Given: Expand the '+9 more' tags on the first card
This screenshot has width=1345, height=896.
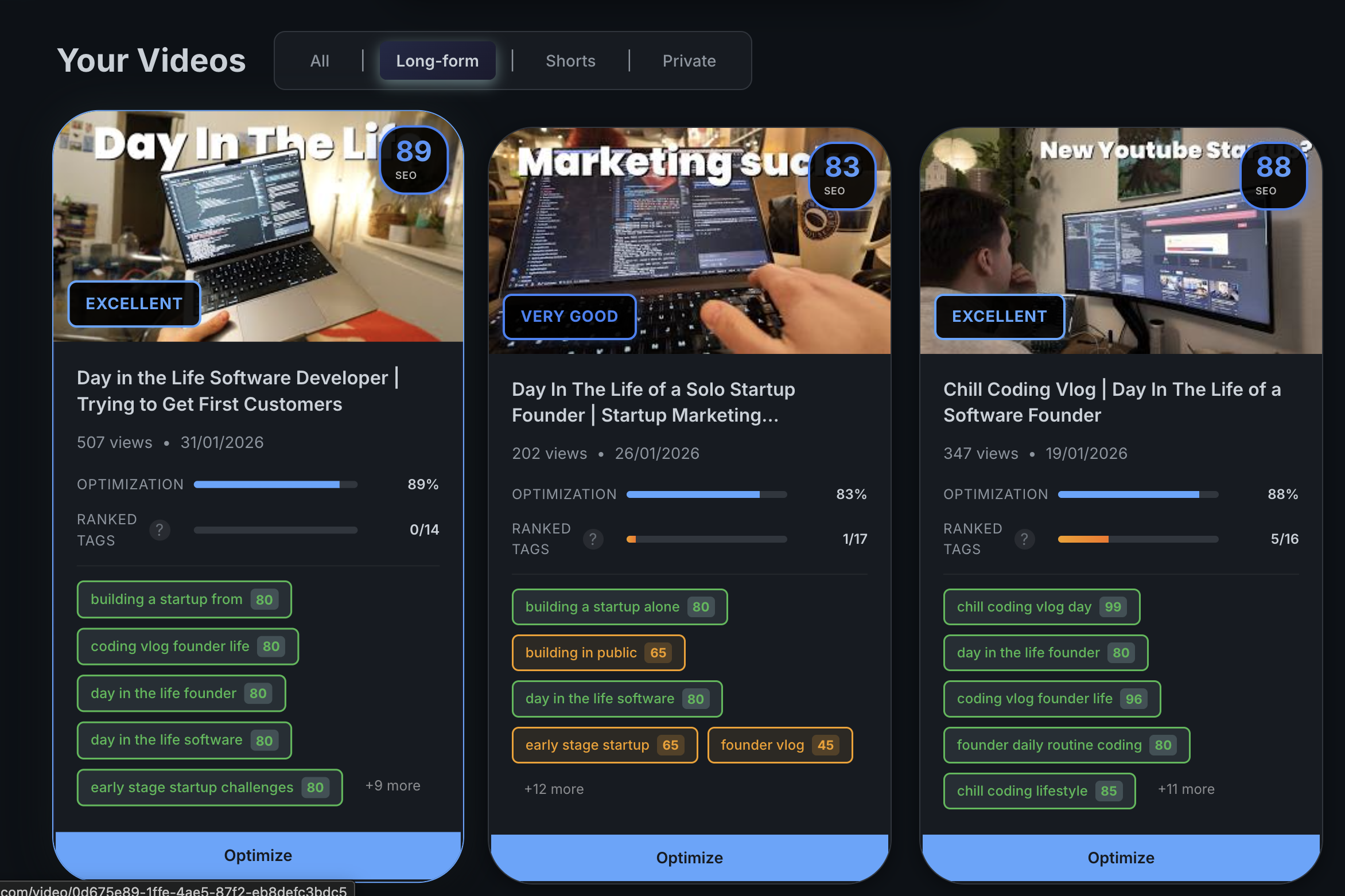Looking at the screenshot, I should (x=392, y=786).
